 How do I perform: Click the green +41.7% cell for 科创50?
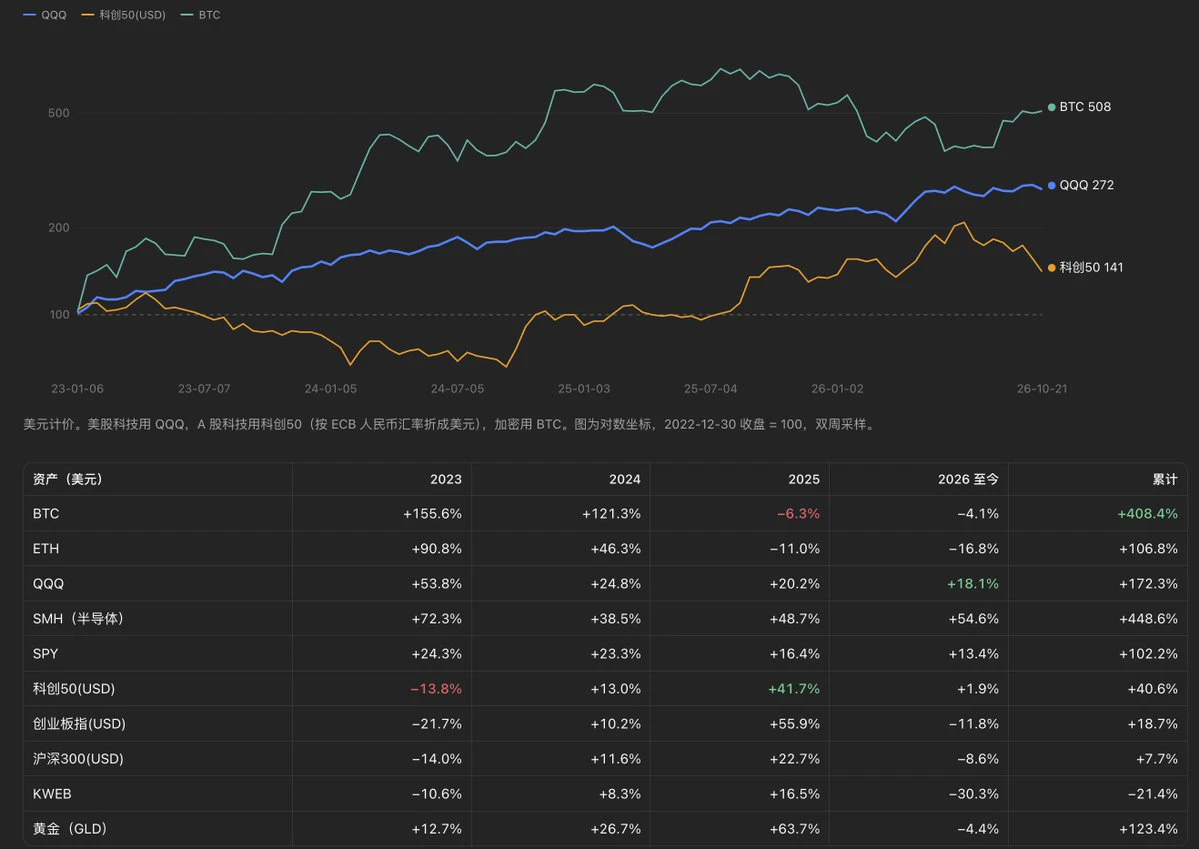pos(794,689)
